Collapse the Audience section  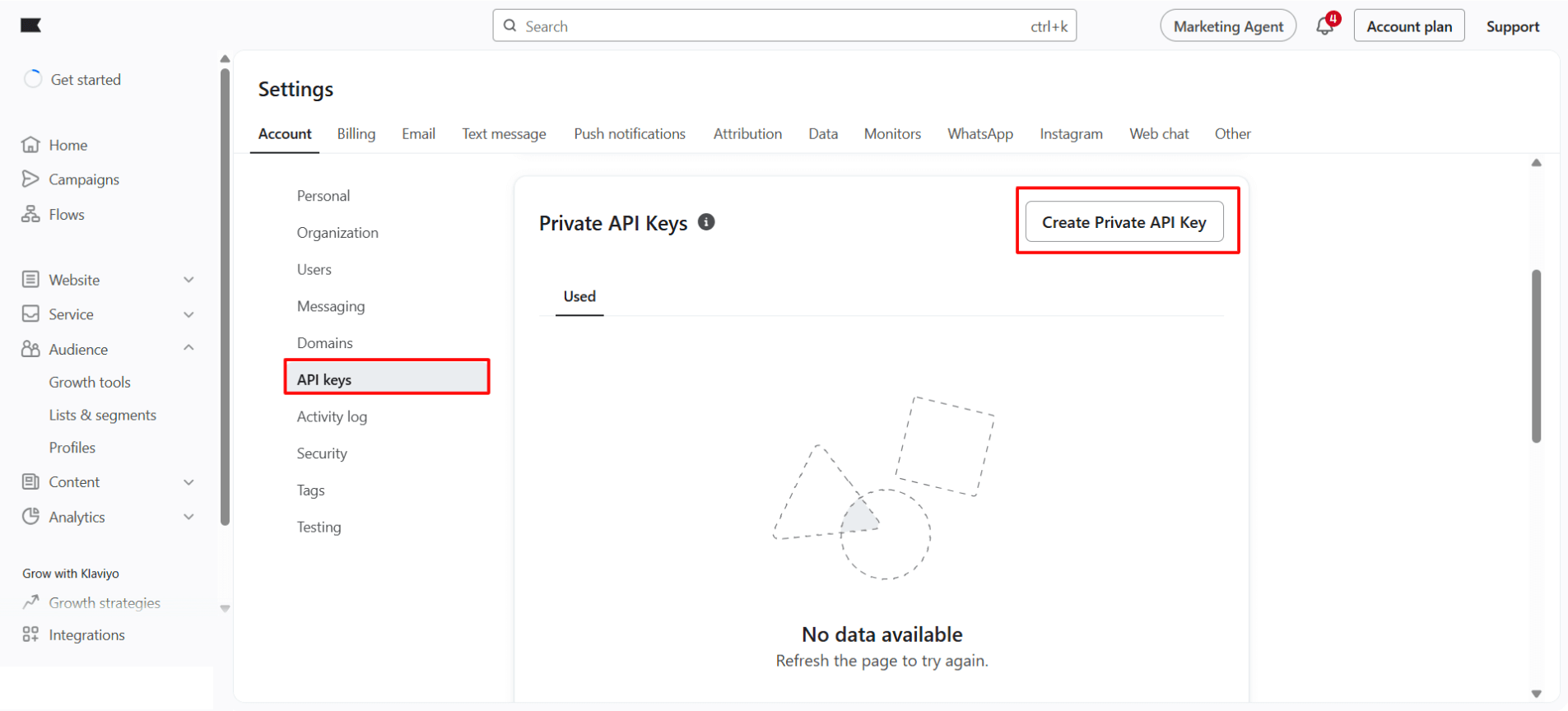coord(188,348)
